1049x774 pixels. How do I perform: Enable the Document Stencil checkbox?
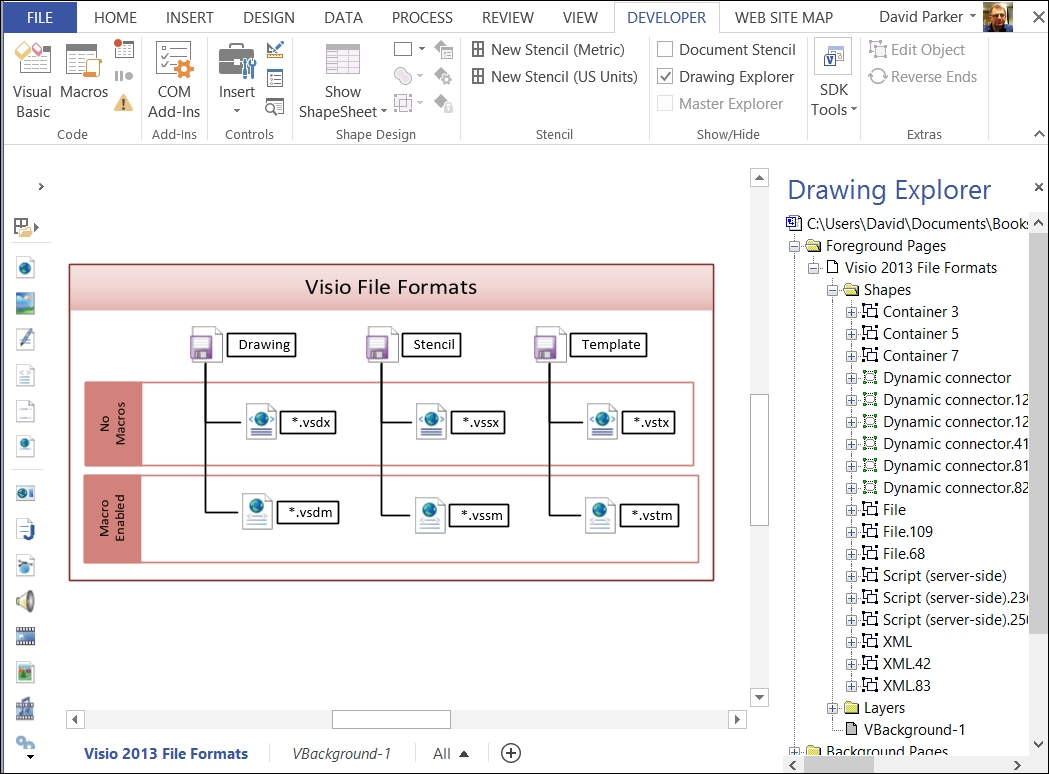(x=665, y=50)
